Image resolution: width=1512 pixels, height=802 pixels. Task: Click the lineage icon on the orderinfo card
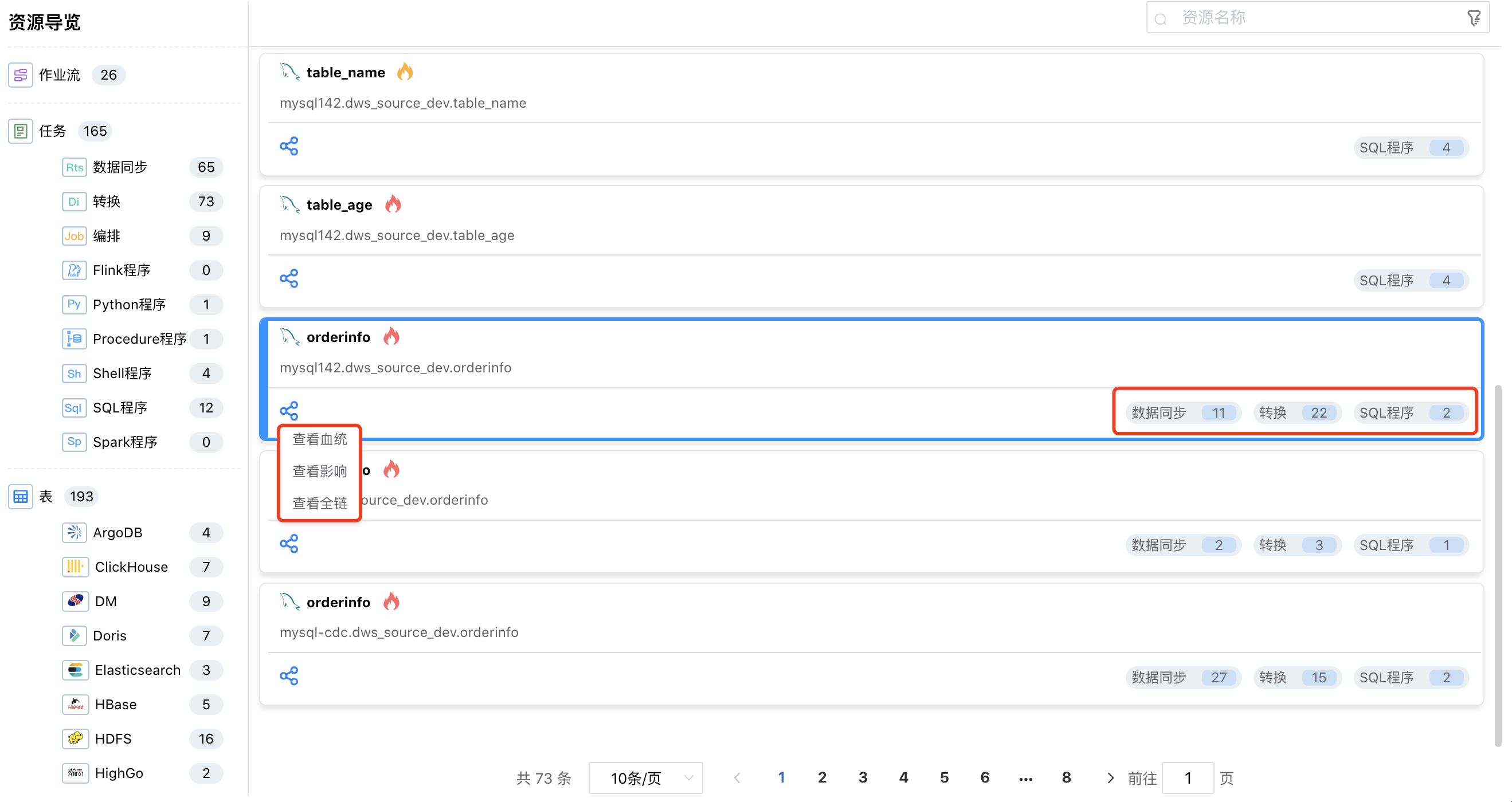point(290,410)
